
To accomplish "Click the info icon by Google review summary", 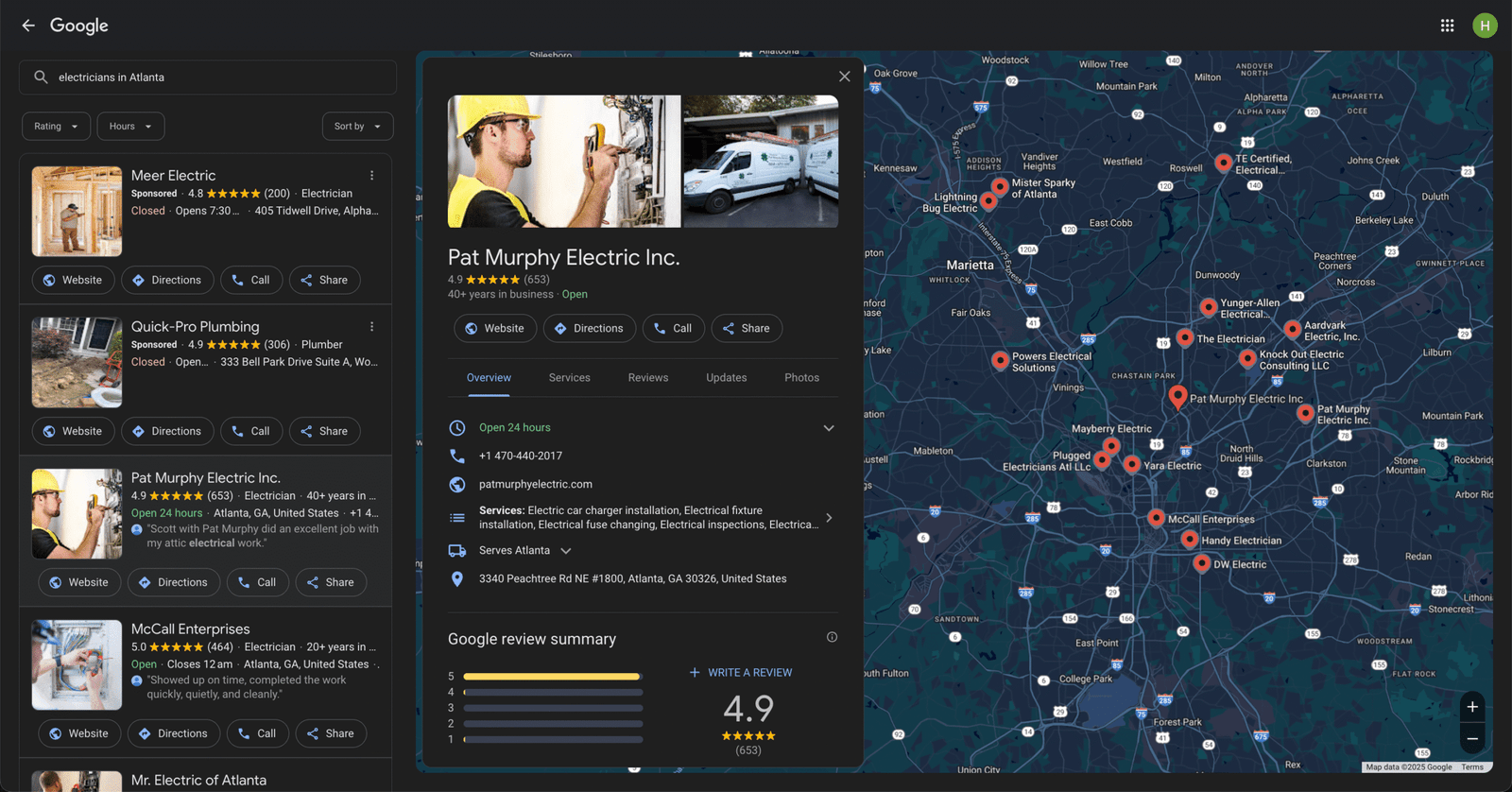I will click(832, 637).
